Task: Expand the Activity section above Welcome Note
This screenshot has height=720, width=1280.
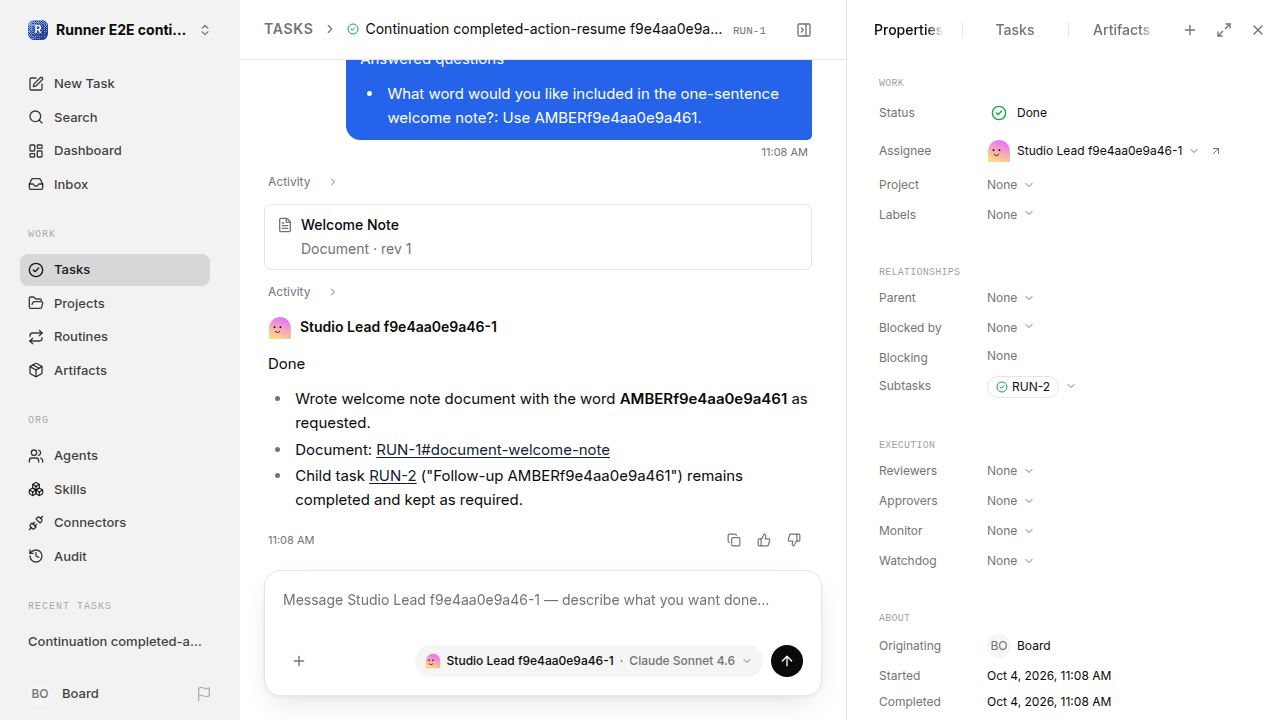Action: (x=302, y=182)
